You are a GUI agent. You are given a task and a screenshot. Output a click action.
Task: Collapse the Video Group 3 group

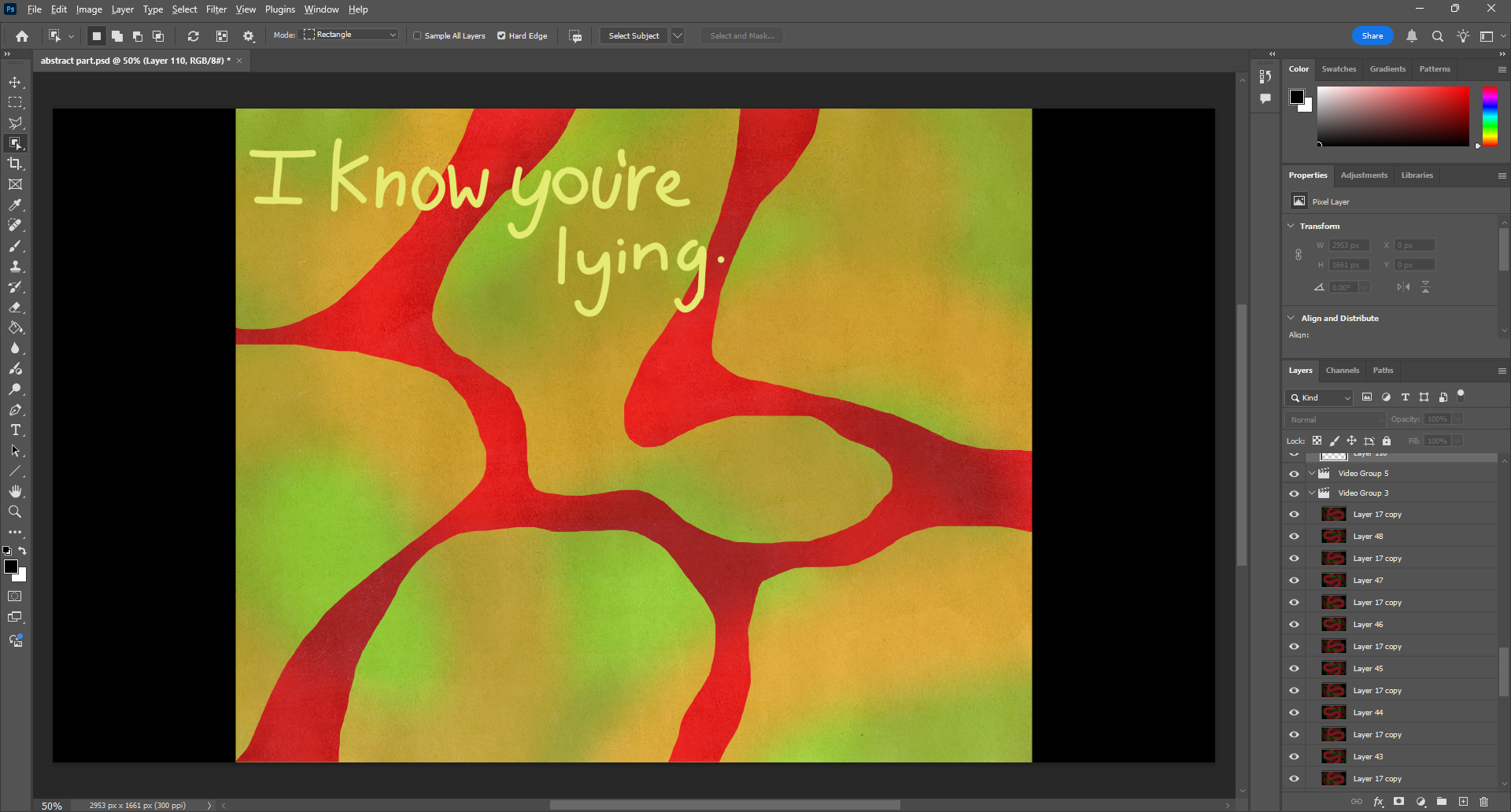(x=1312, y=493)
